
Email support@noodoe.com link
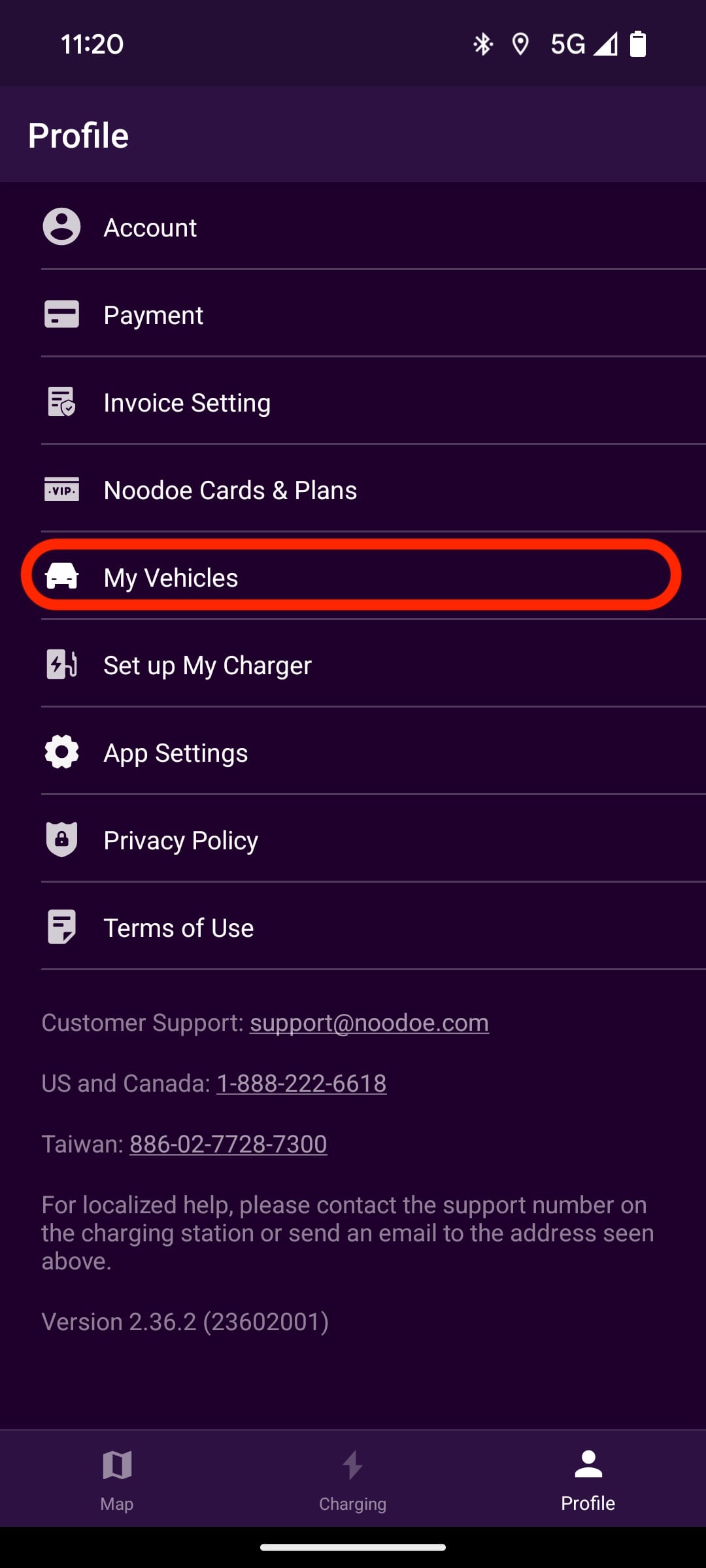[x=369, y=1022]
